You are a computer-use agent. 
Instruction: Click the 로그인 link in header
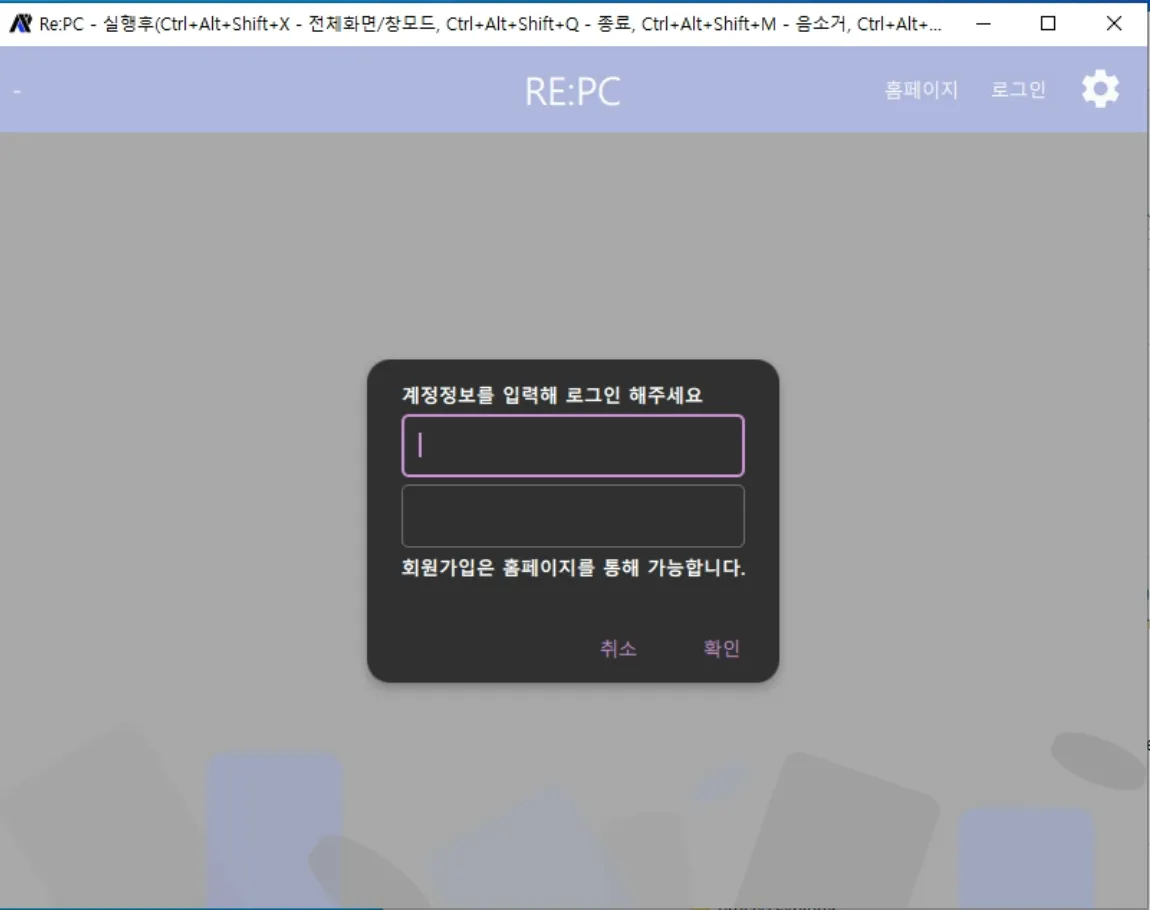1018,89
